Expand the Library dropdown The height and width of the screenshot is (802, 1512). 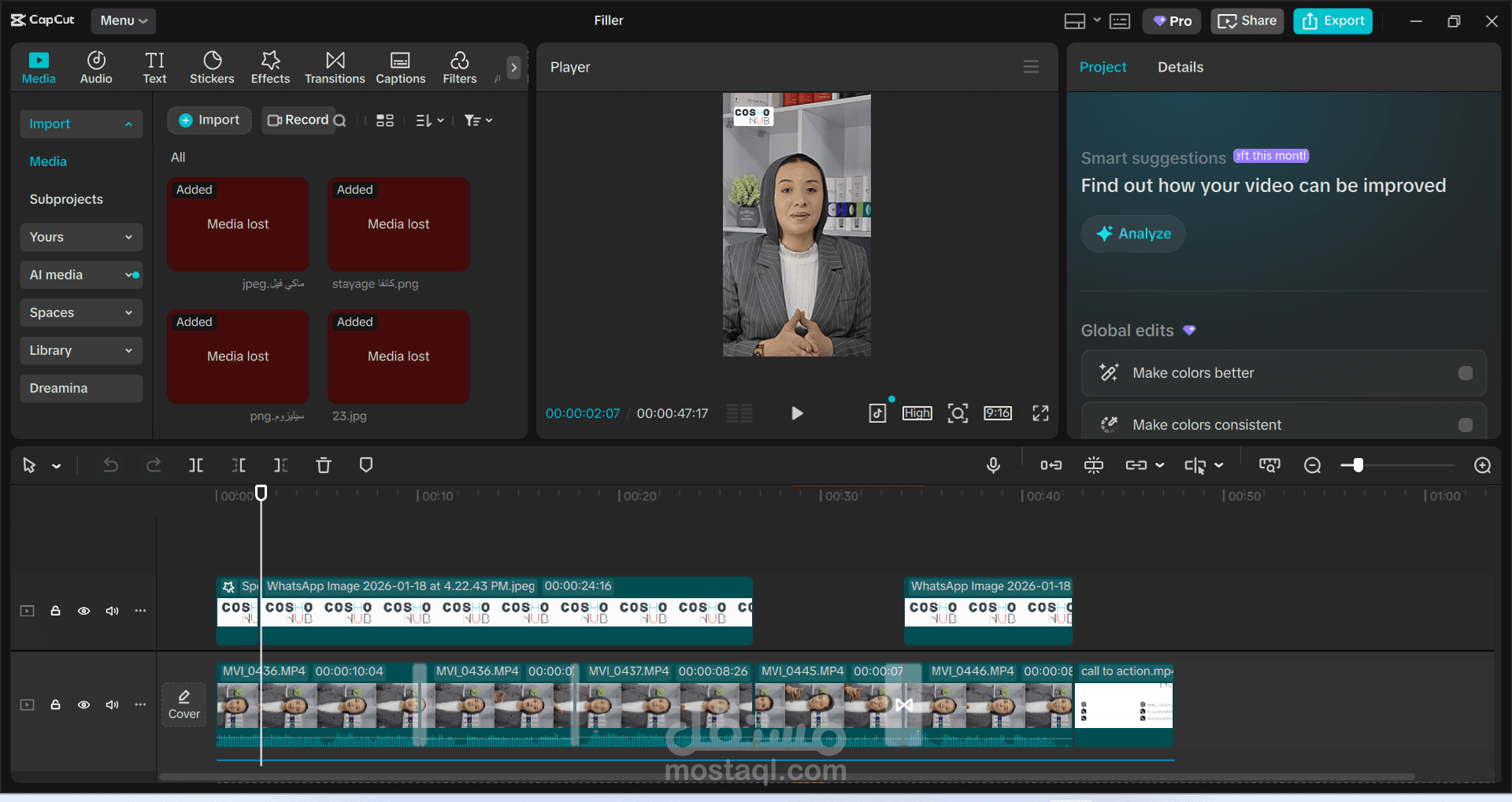click(x=81, y=350)
